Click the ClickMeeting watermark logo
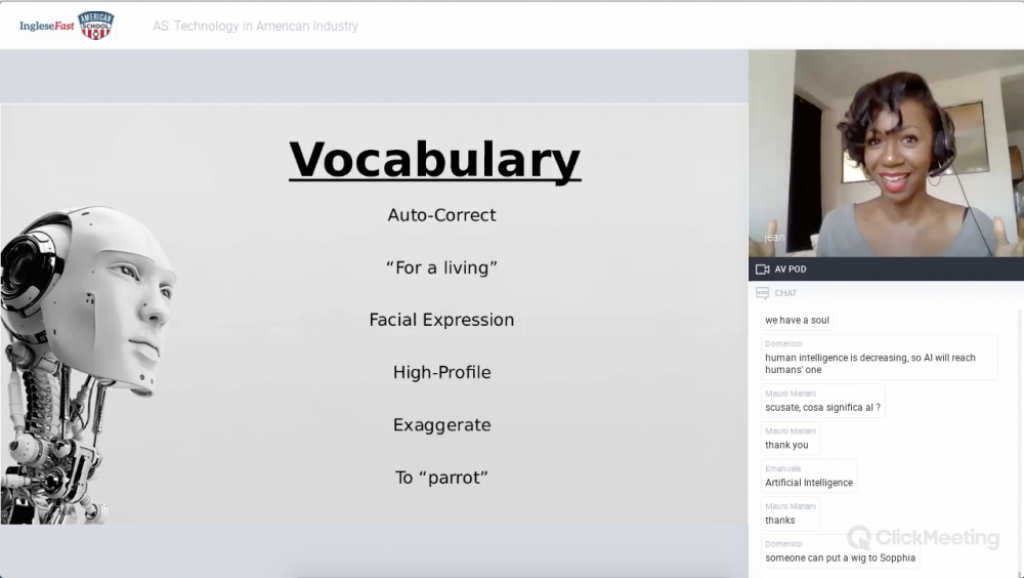 922,537
